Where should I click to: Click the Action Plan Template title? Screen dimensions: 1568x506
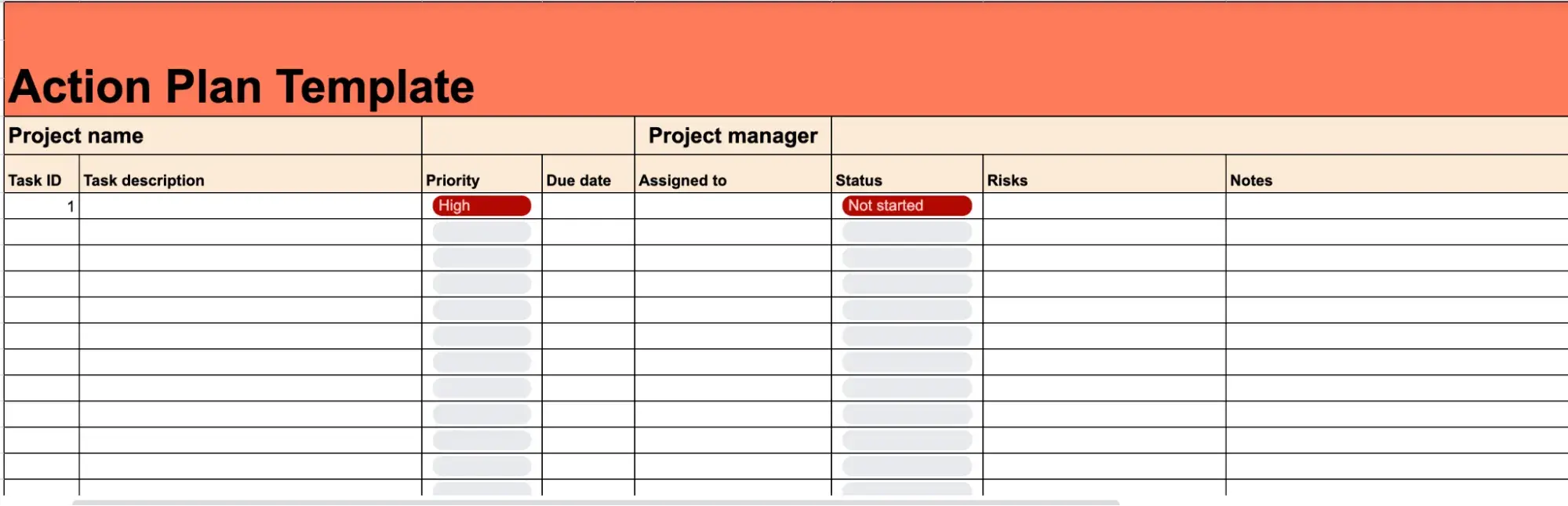[242, 86]
